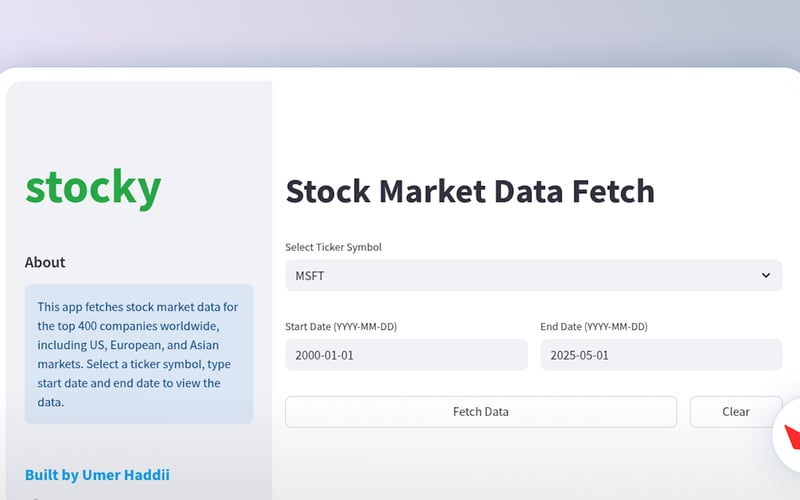Click the green stocky logo
Viewport: 800px width, 500px height.
(93, 187)
